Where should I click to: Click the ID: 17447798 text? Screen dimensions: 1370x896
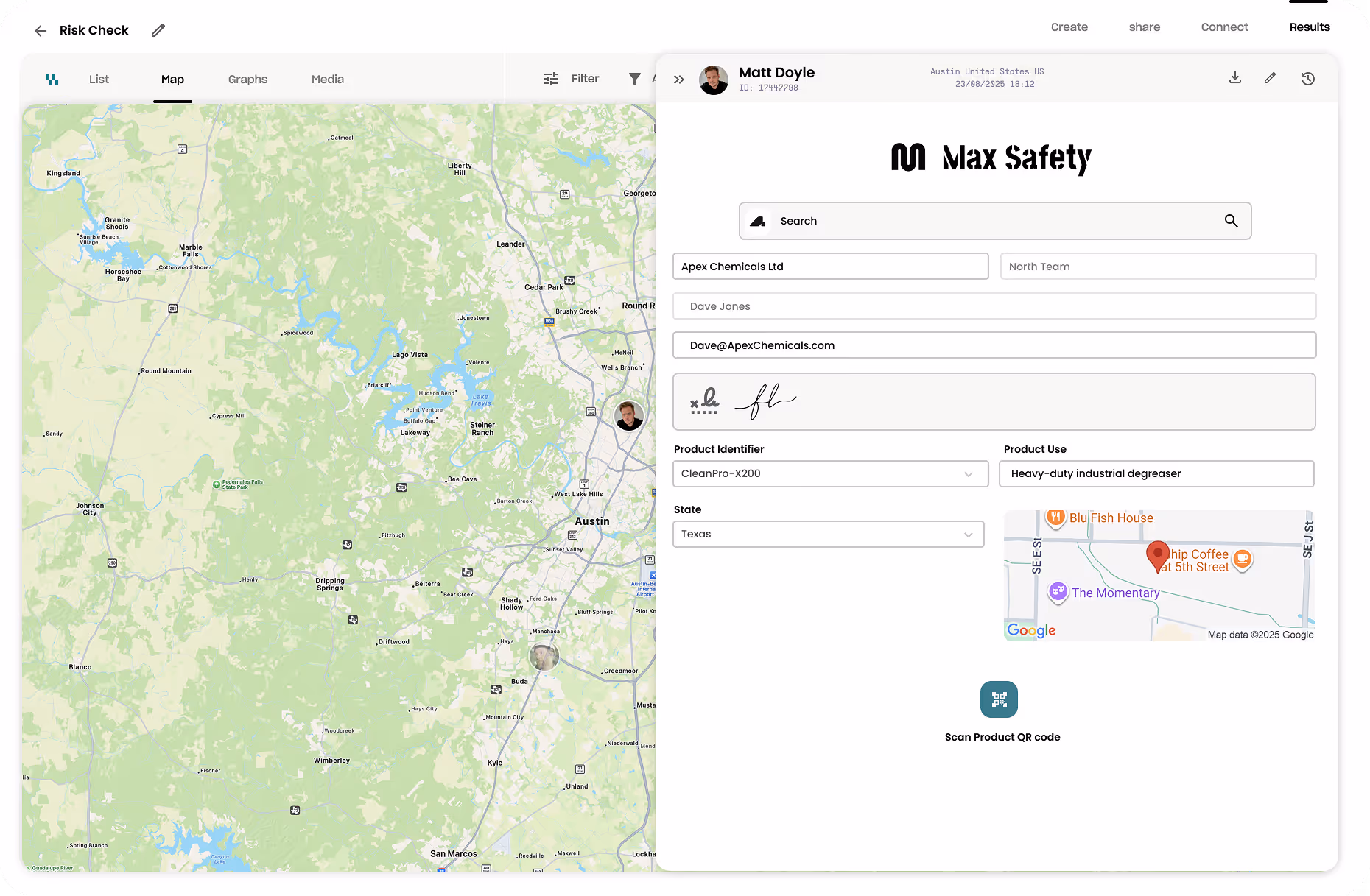point(768,88)
